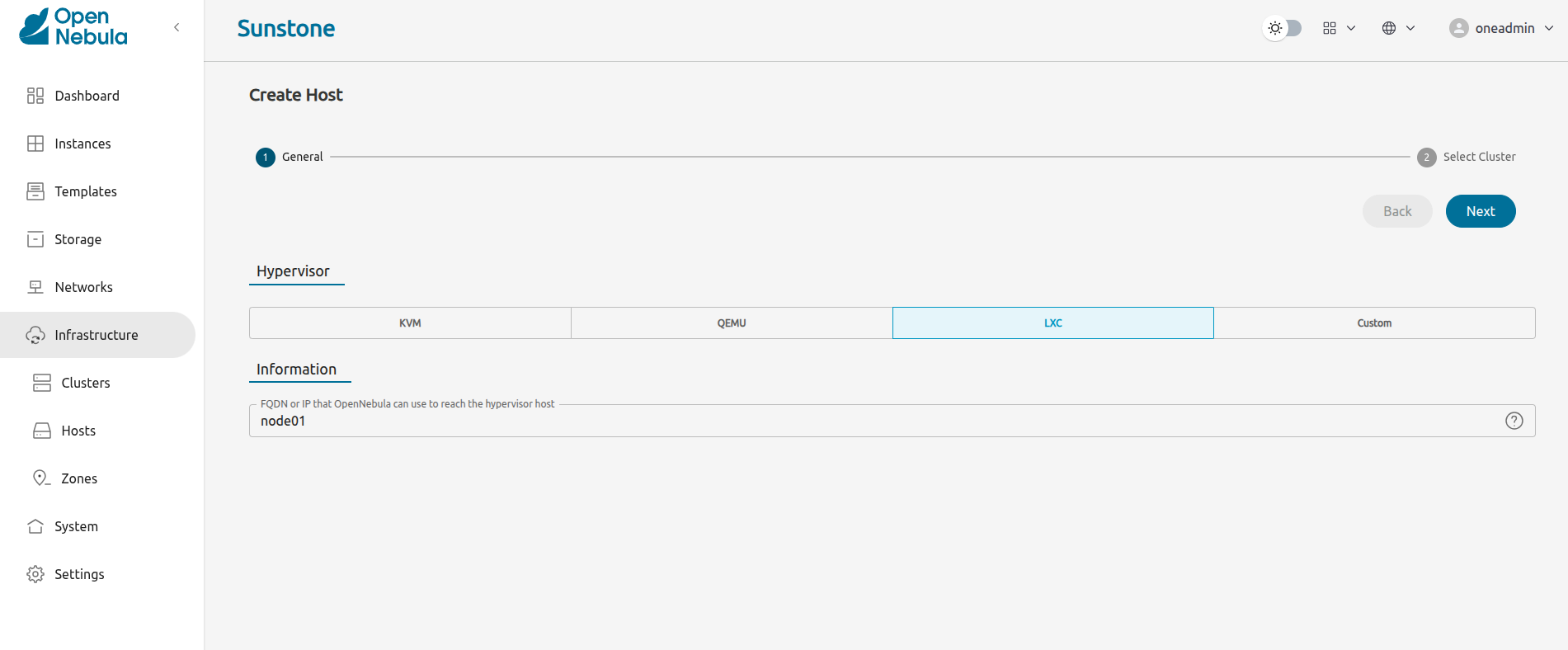Click the oneadmin avatar icon
This screenshot has width=1568, height=650.
pyautogui.click(x=1459, y=28)
